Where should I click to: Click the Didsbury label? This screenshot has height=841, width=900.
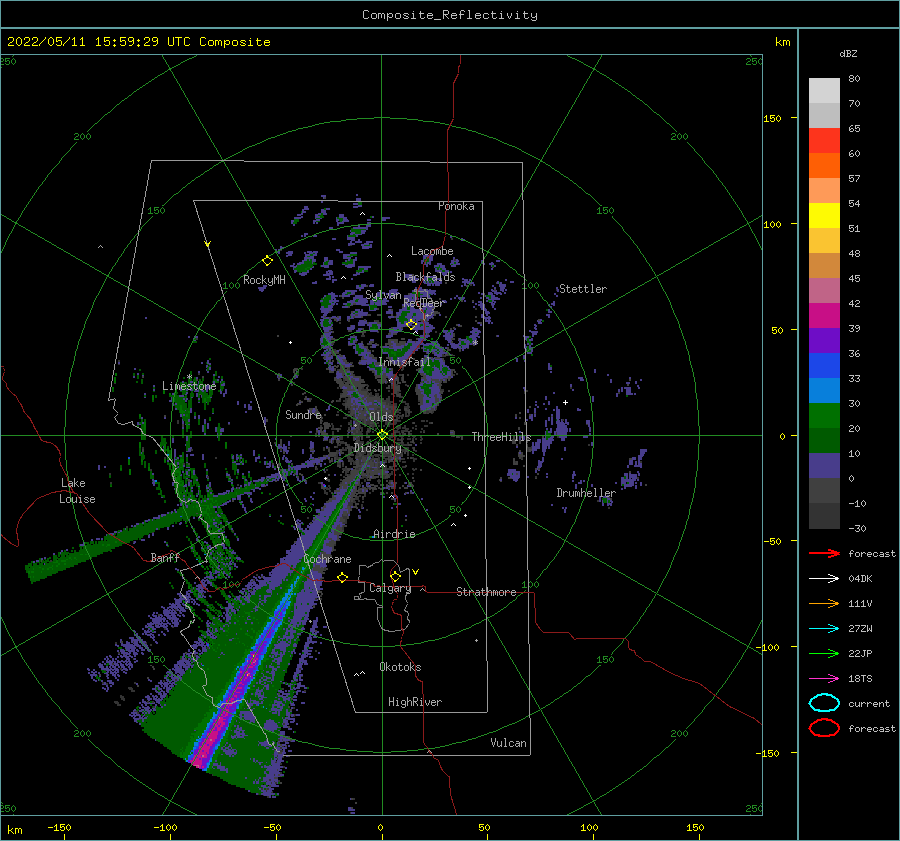pos(377,448)
